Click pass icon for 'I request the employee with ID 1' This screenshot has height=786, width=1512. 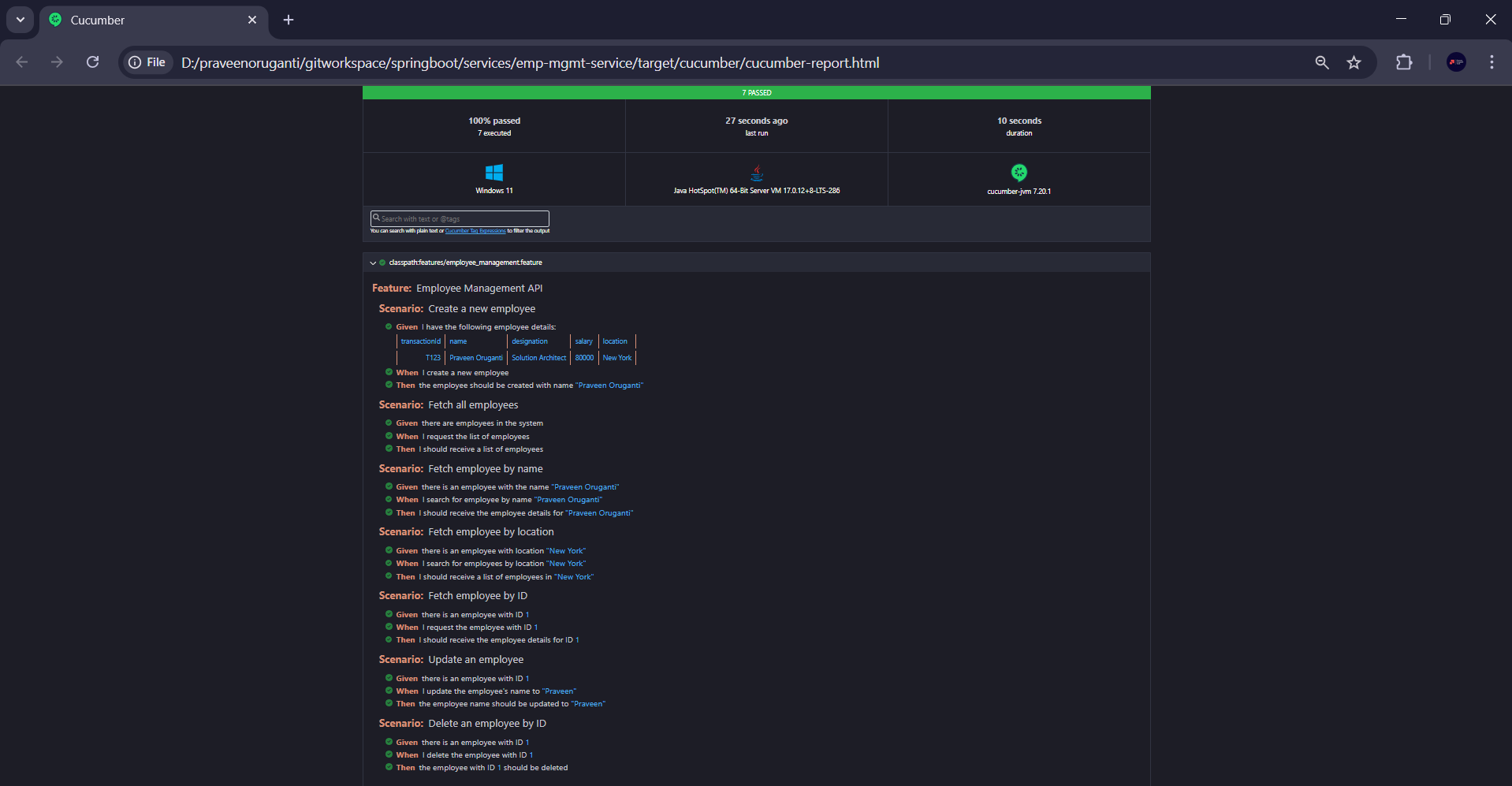(x=389, y=627)
